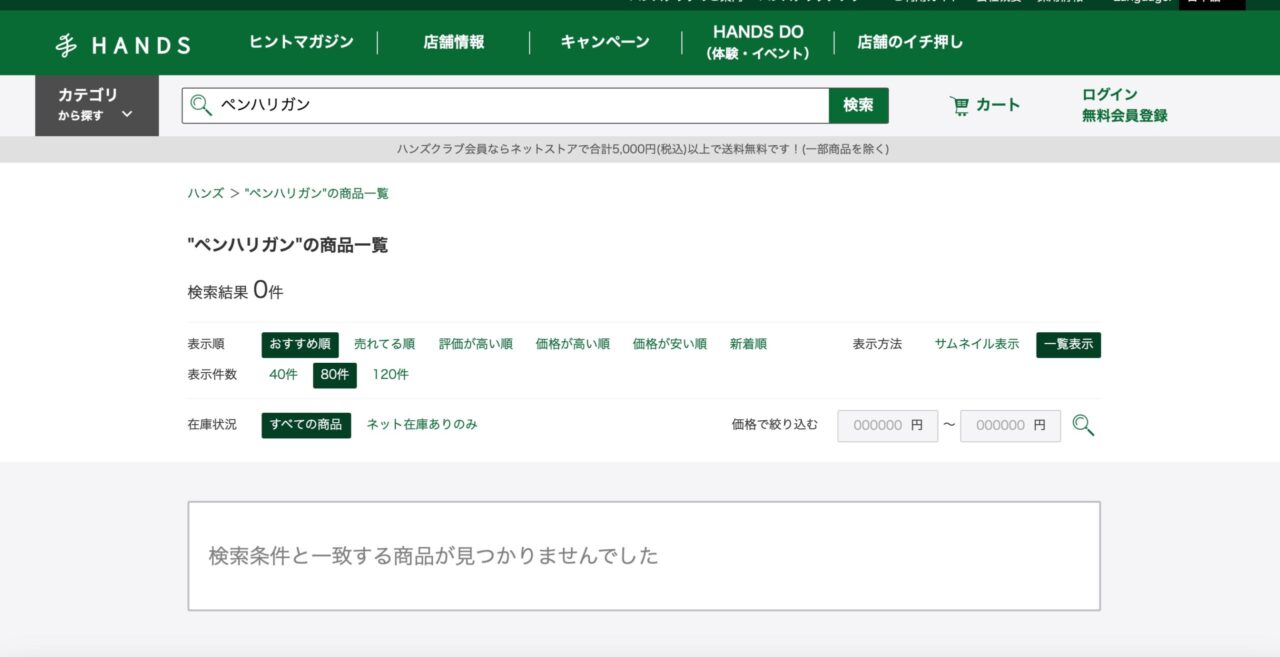Image resolution: width=1280 pixels, height=657 pixels.
Task: Click the 価格で絞り込む label
Action: pos(775,424)
